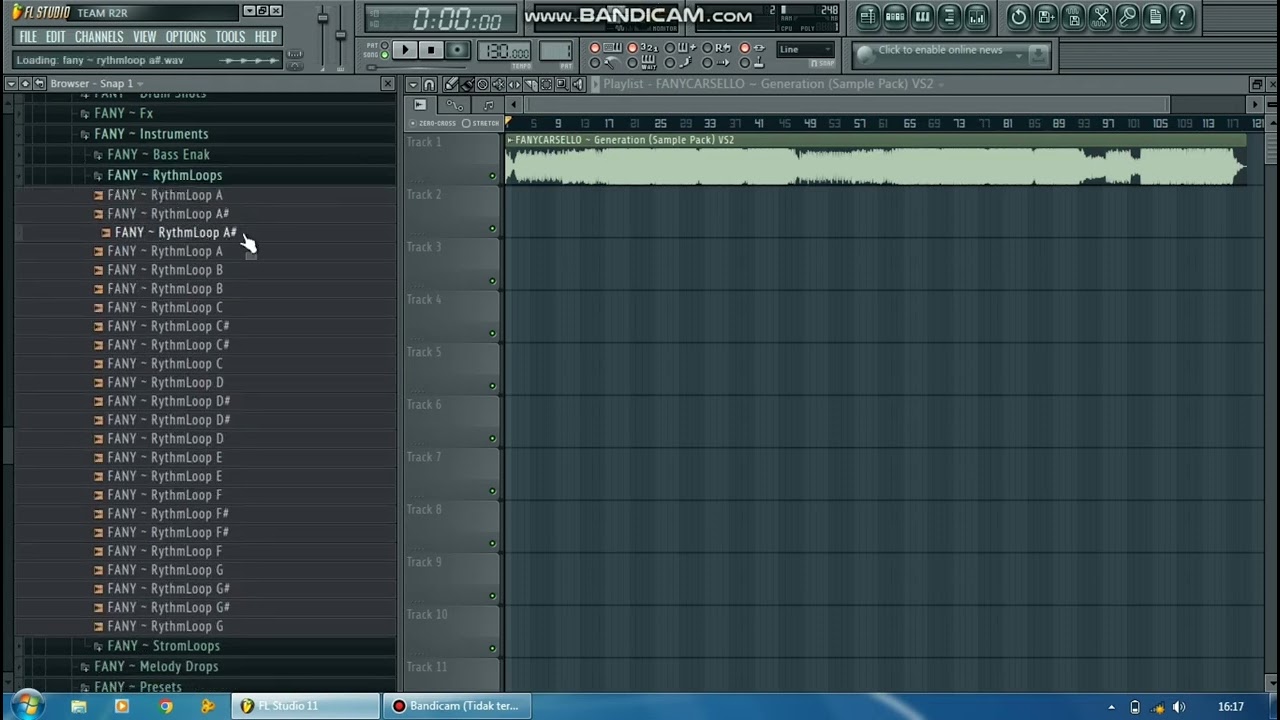The image size is (1280, 720).
Task: Open the VIEW menu
Action: tap(144, 37)
